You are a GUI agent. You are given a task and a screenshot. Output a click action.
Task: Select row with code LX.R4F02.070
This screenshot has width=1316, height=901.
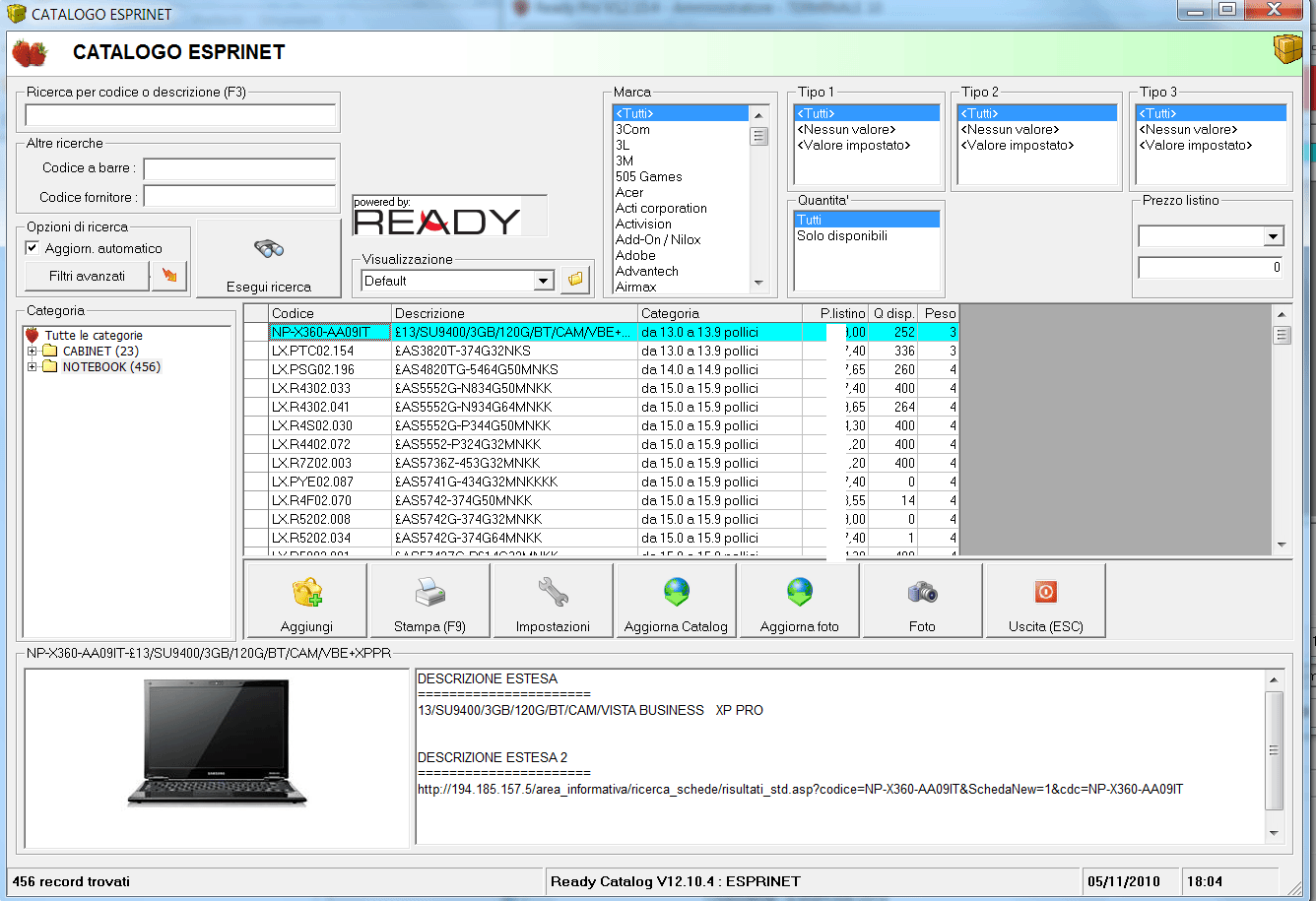[601, 500]
